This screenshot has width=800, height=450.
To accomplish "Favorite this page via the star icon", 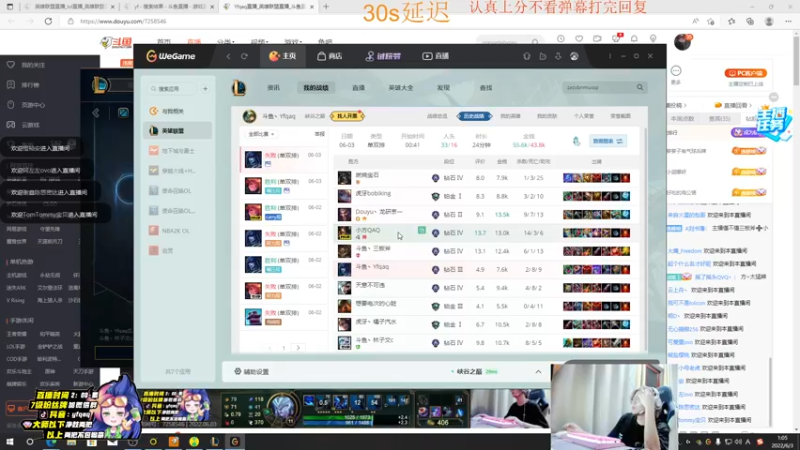I will pos(711,21).
